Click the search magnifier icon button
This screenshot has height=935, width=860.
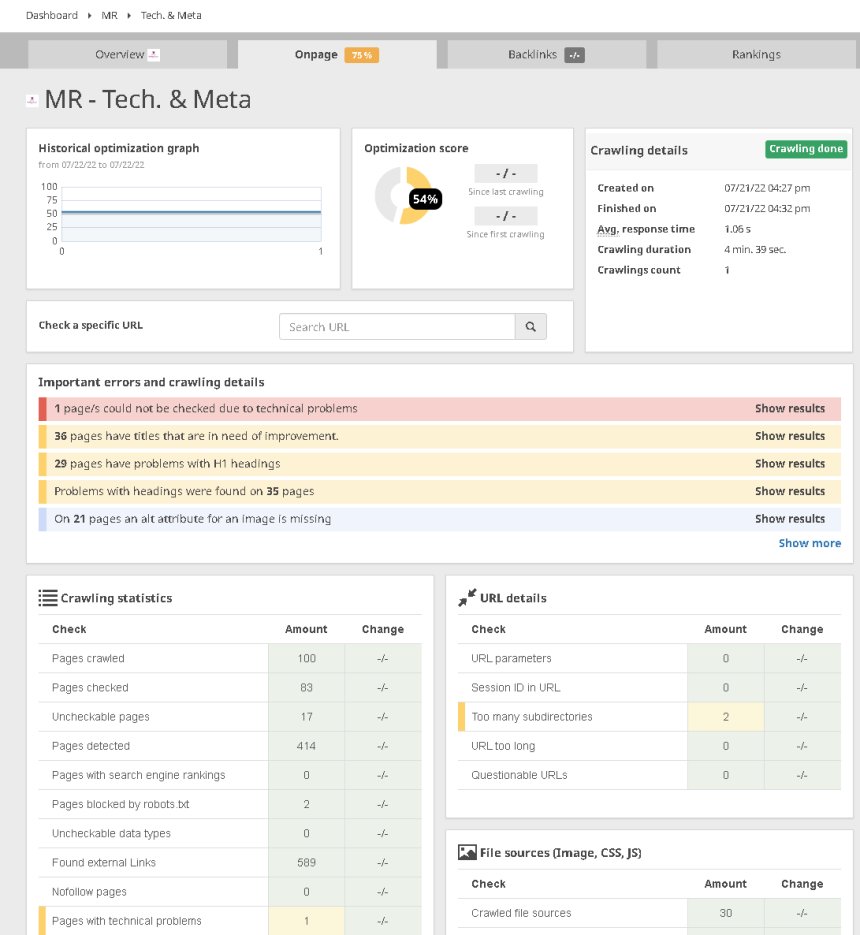(x=530, y=327)
